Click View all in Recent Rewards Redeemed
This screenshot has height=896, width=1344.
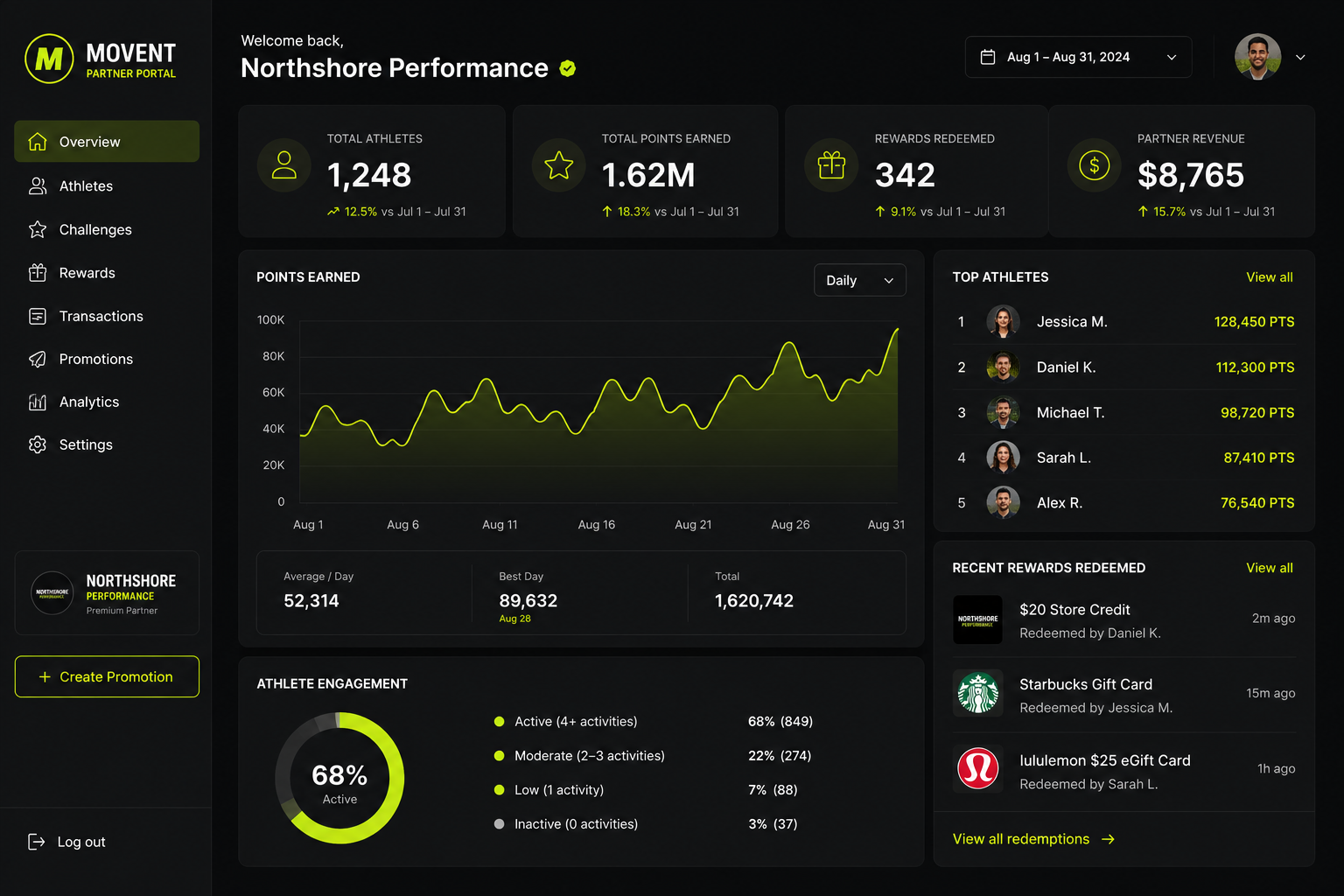1270,568
